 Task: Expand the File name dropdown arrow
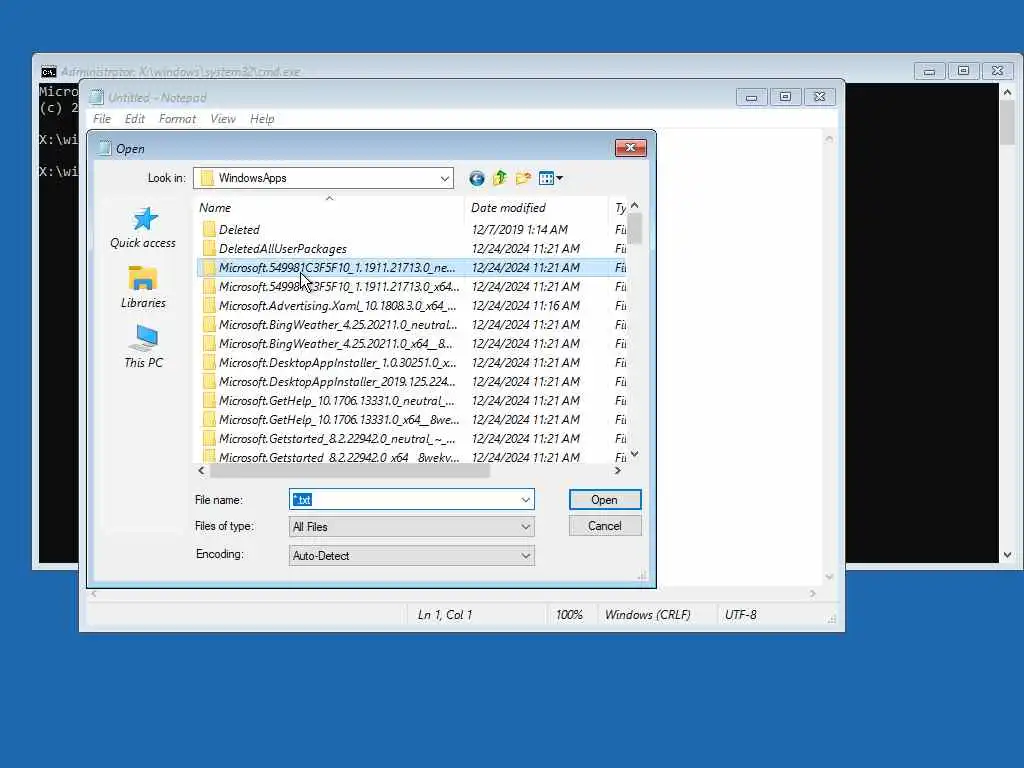click(x=526, y=500)
